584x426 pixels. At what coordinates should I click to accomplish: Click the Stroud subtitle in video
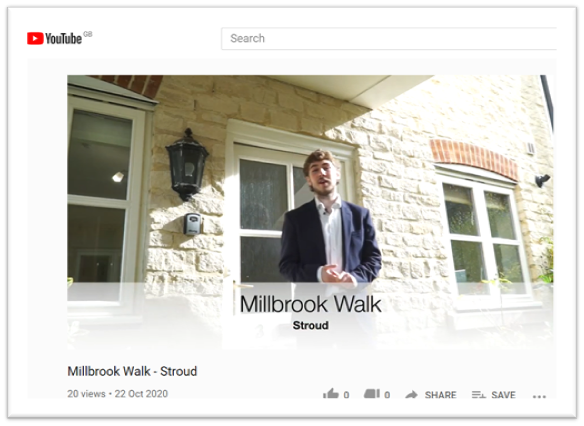pos(311,325)
